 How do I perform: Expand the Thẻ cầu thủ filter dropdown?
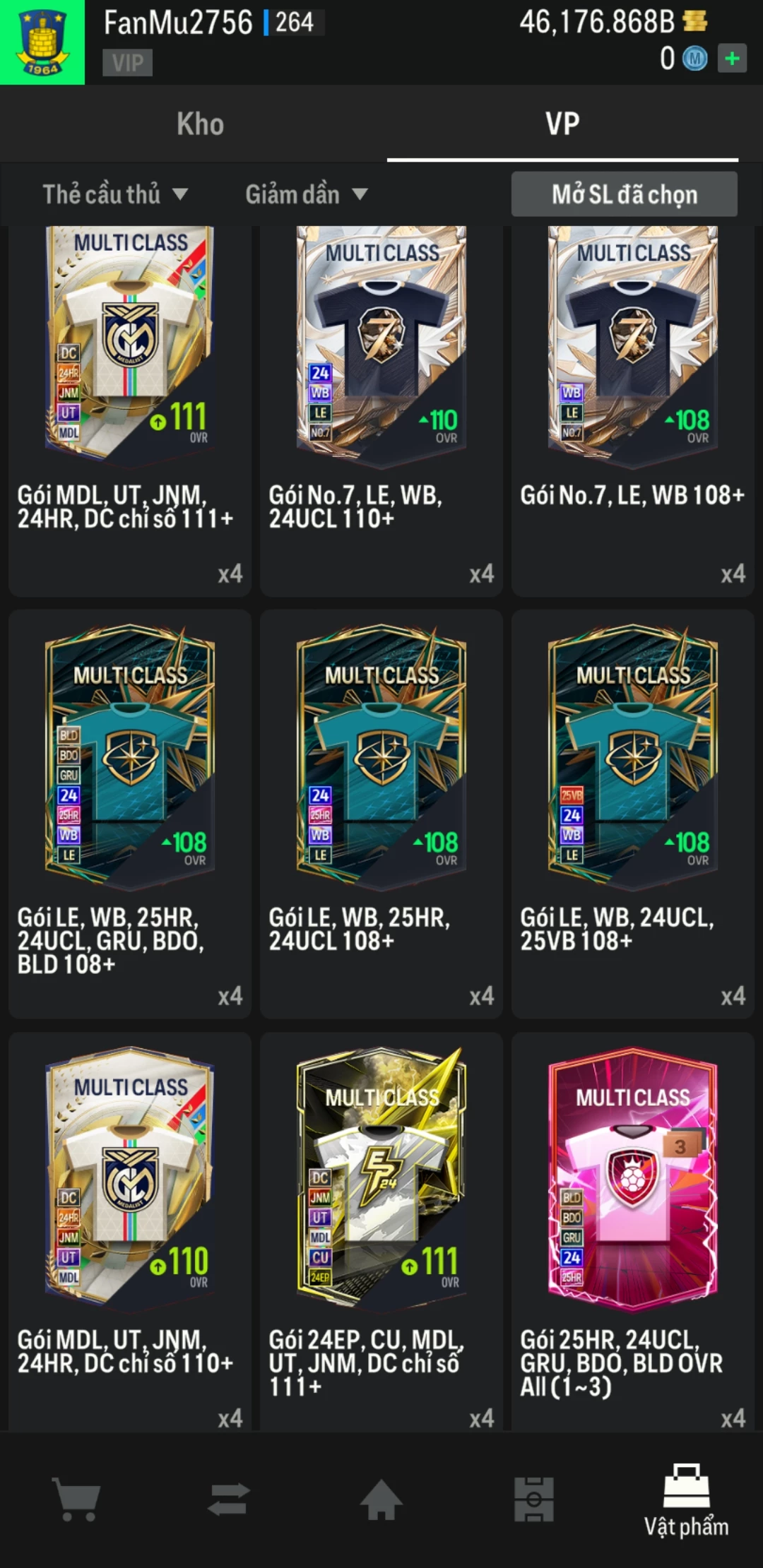[115, 194]
